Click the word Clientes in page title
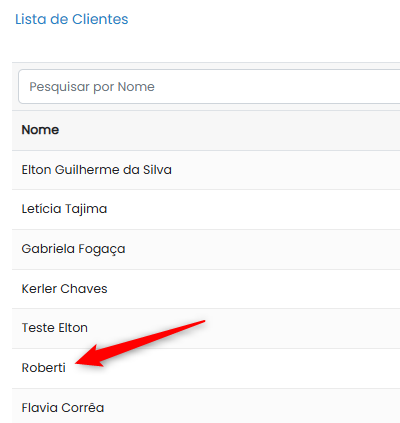The height and width of the screenshot is (423, 400). (100, 19)
